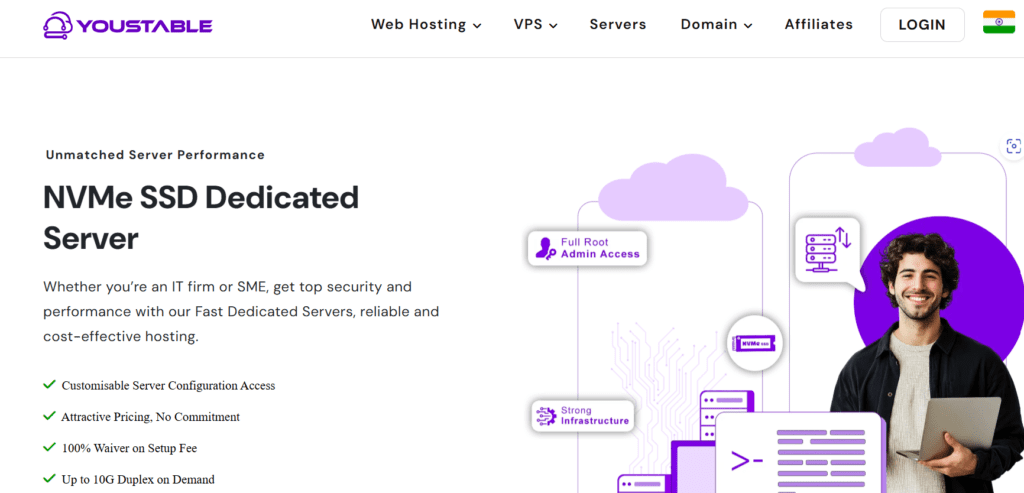Open the Domain menu

[716, 25]
